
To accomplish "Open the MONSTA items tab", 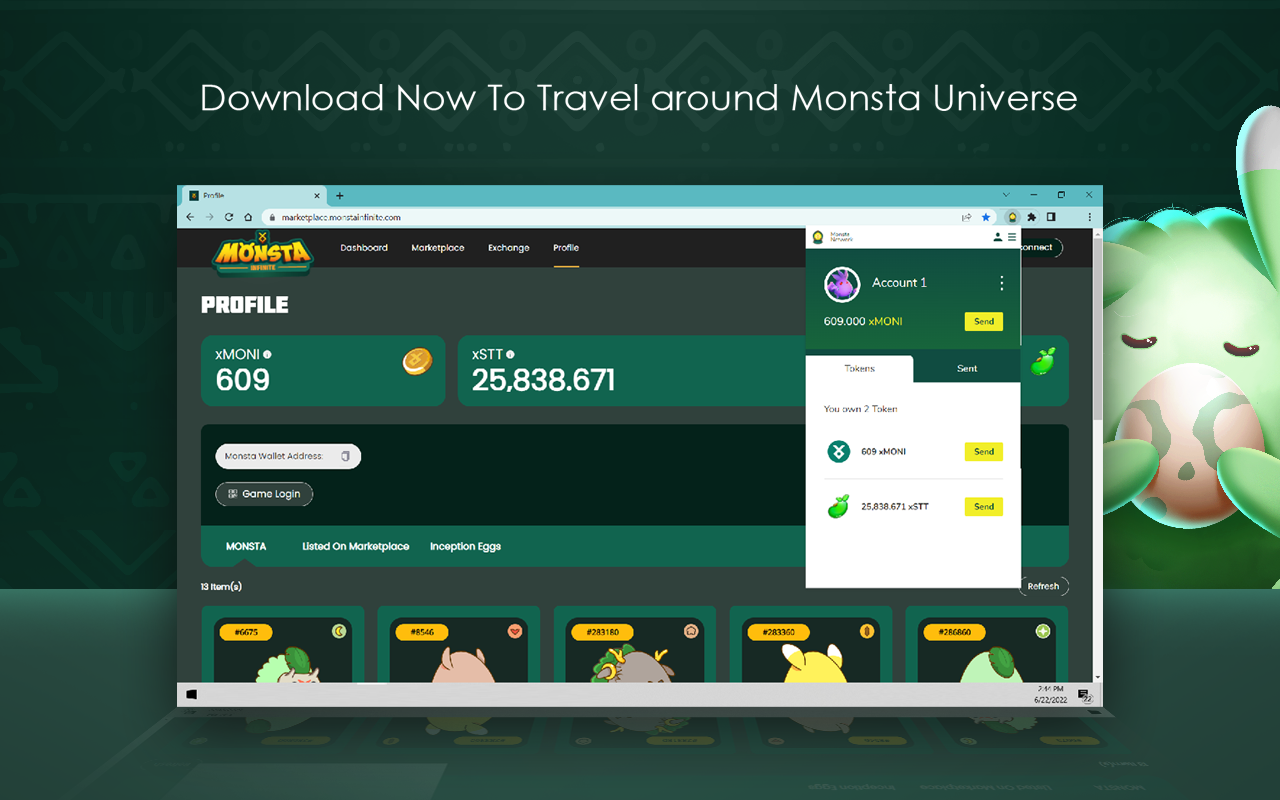I will pos(246,546).
